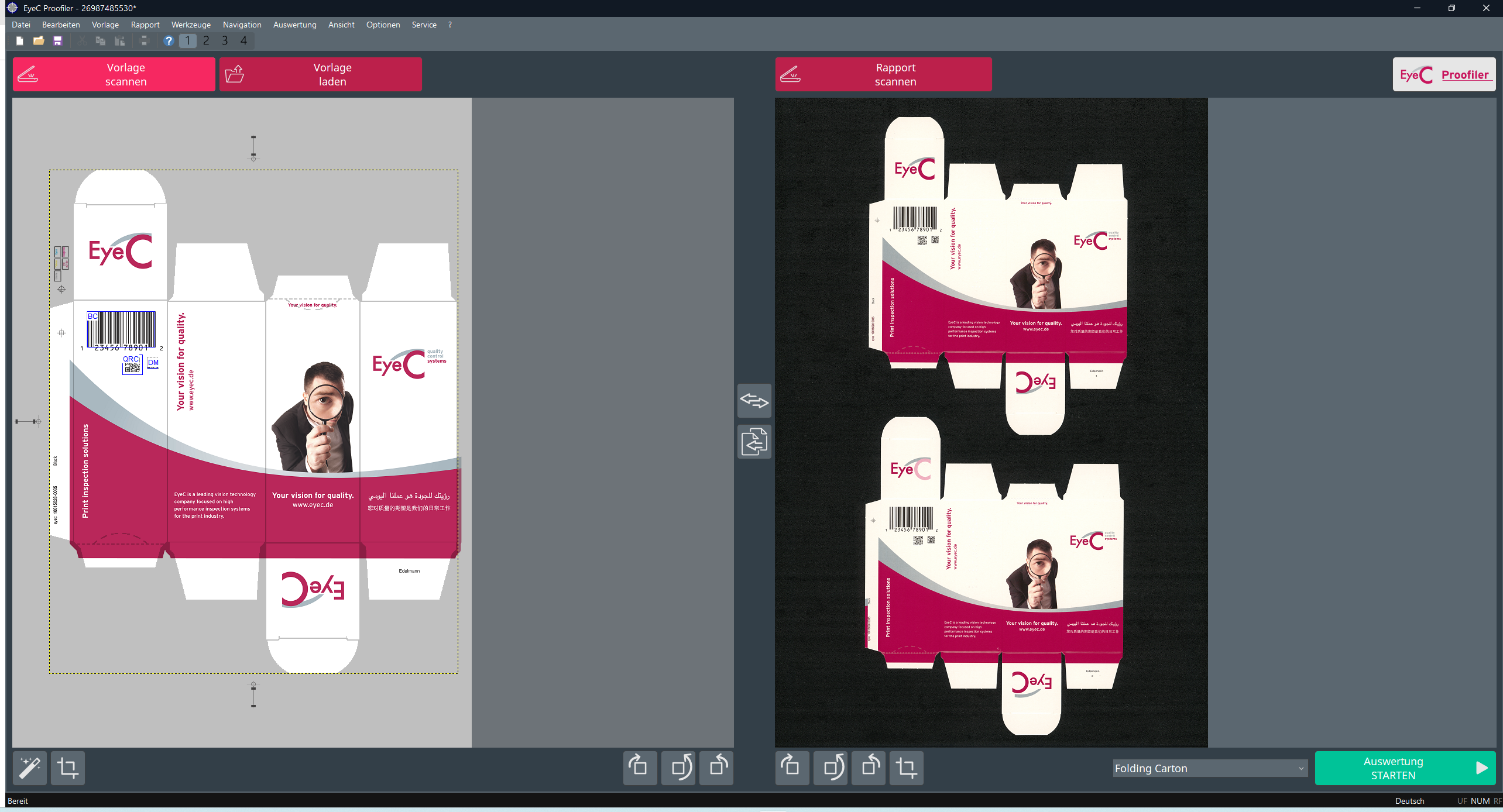
Task: Click the New document toolbar icon
Action: click(x=19, y=41)
